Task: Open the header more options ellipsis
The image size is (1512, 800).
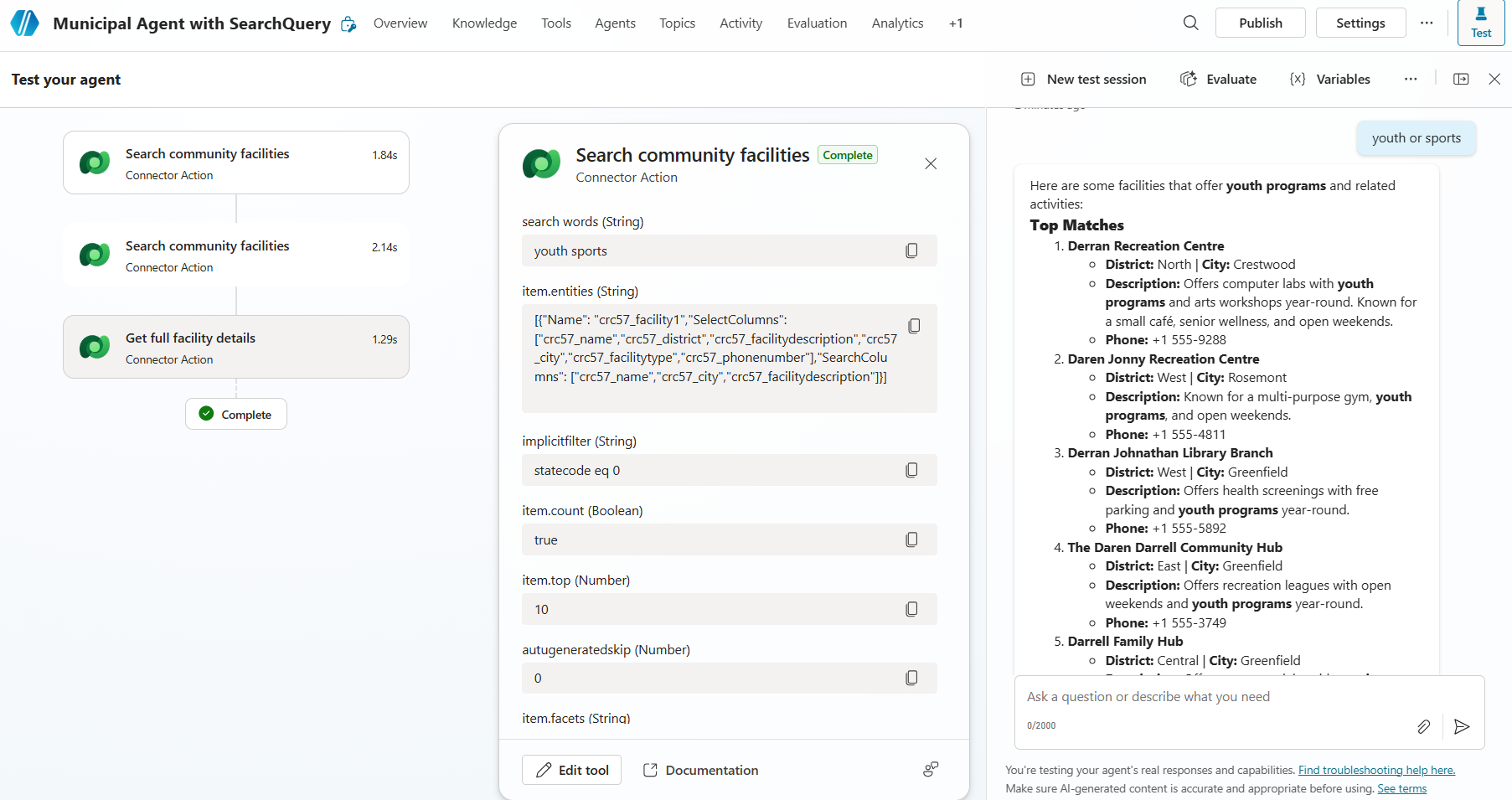Action: pyautogui.click(x=1427, y=23)
